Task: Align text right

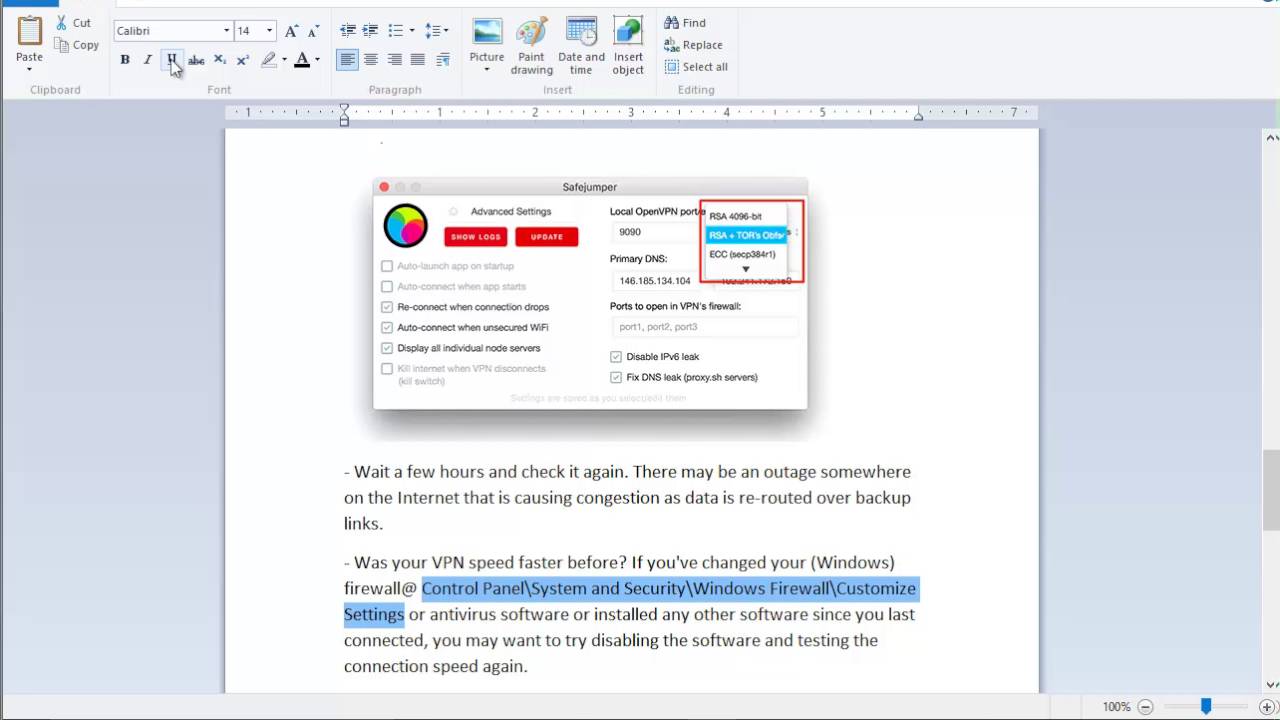Action: (395, 60)
